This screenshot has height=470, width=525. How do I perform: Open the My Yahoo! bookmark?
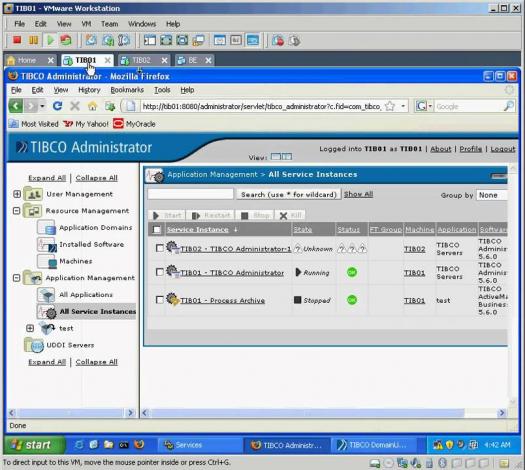click(x=86, y=124)
